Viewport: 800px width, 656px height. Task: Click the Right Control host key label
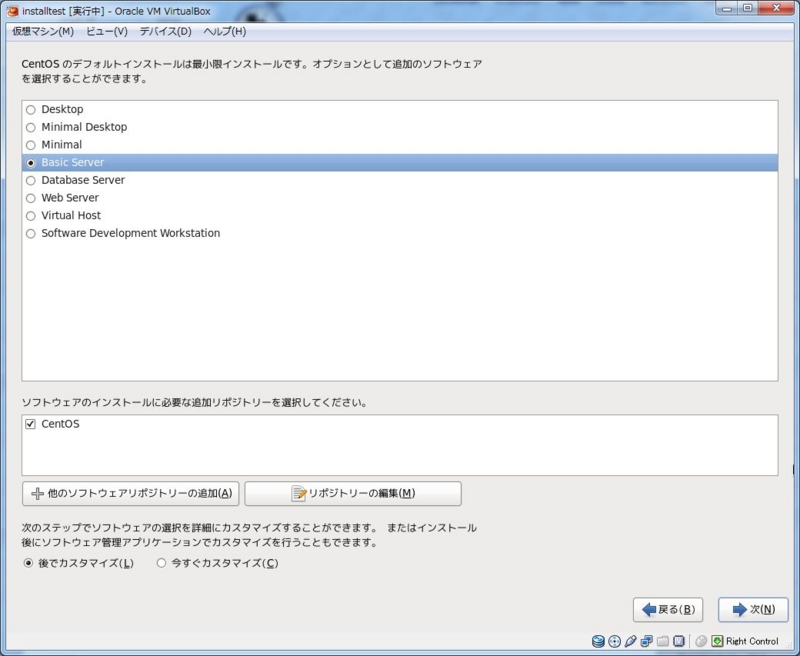[752, 641]
